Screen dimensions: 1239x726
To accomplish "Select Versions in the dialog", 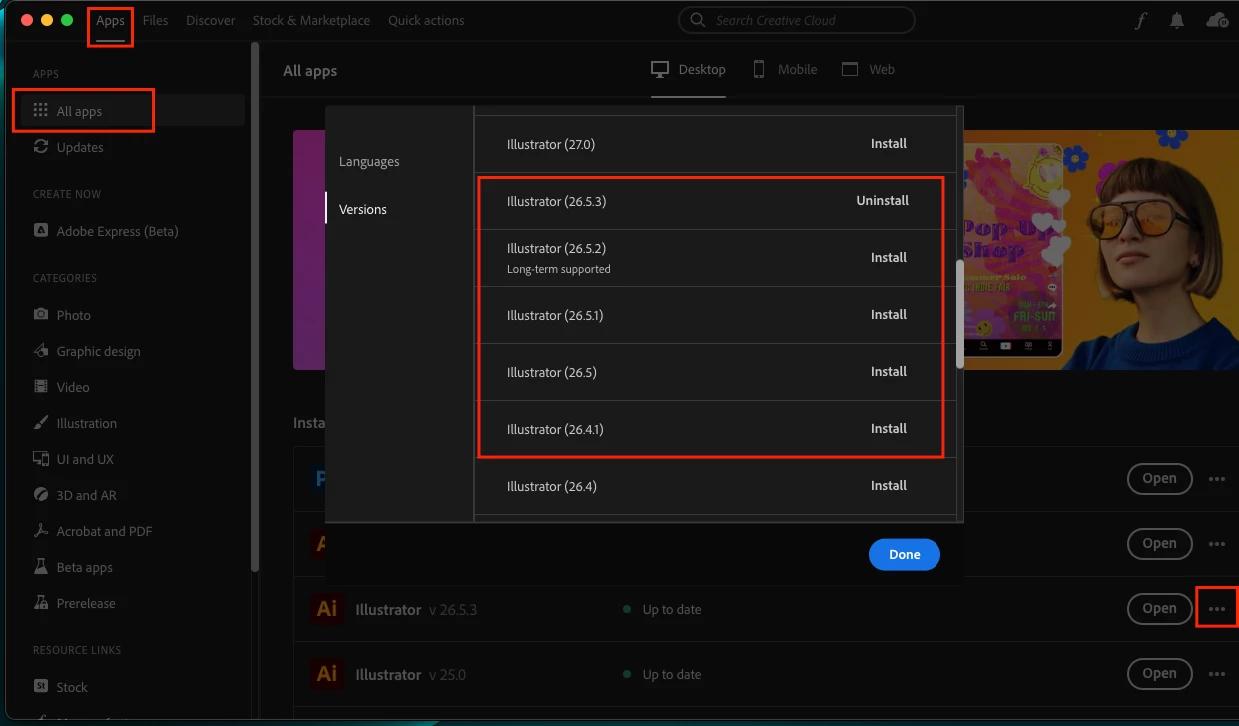I will [363, 209].
